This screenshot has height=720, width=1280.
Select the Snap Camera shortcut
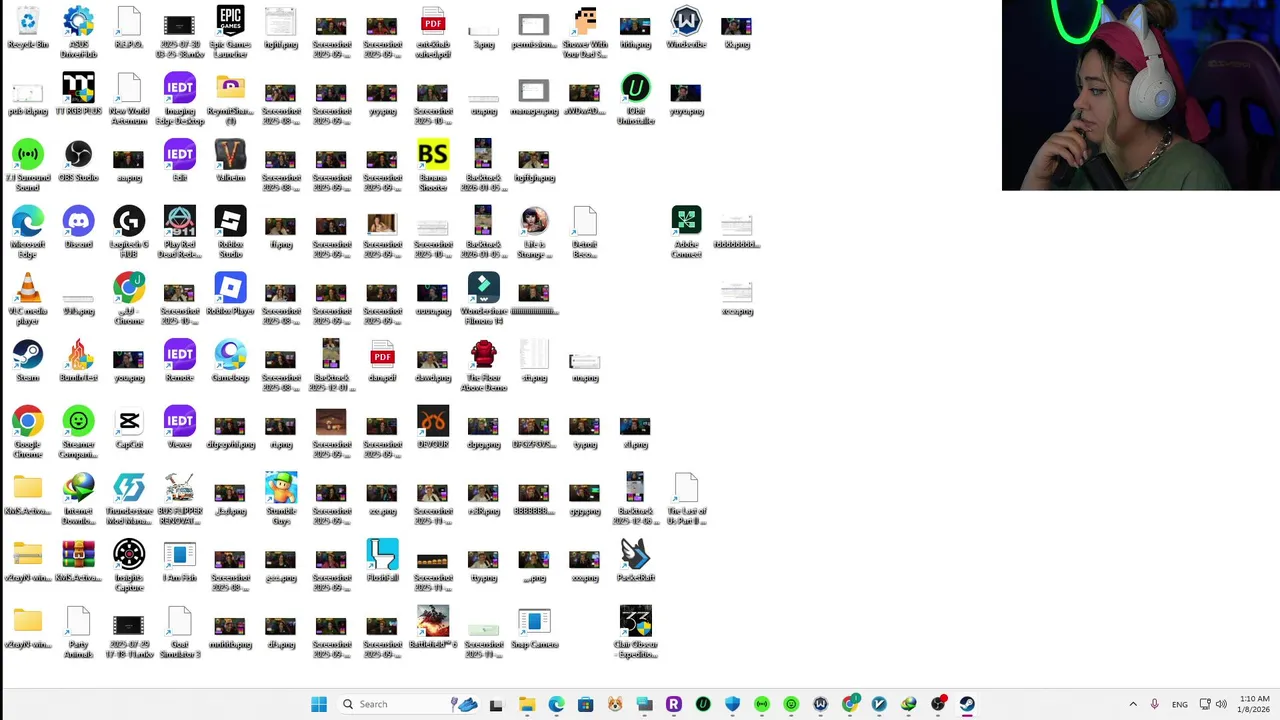point(534,628)
